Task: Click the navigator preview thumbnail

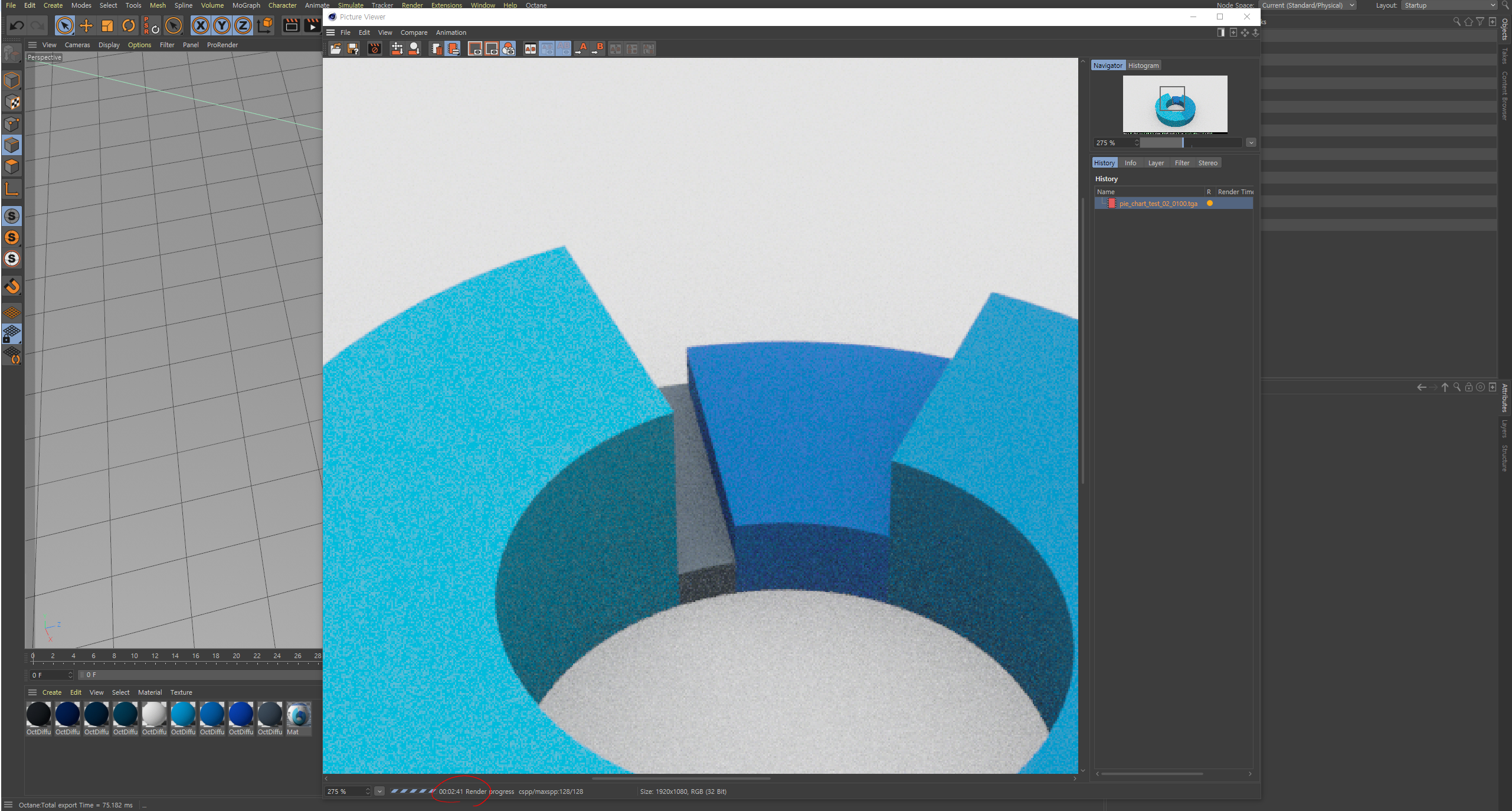Action: tap(1175, 104)
